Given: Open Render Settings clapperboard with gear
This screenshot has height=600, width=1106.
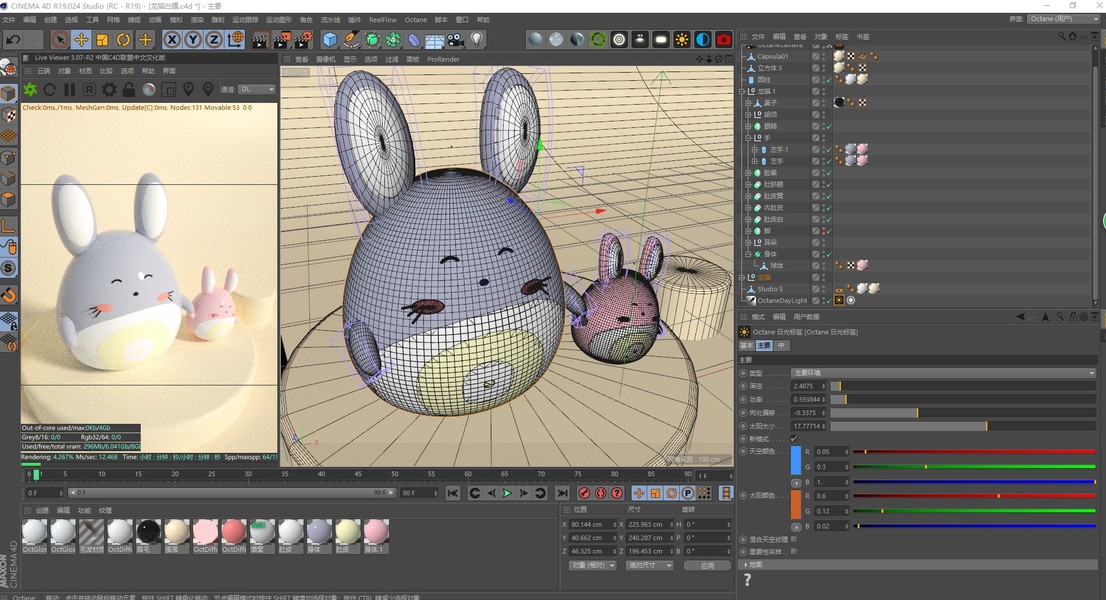Looking at the screenshot, I should (303, 39).
